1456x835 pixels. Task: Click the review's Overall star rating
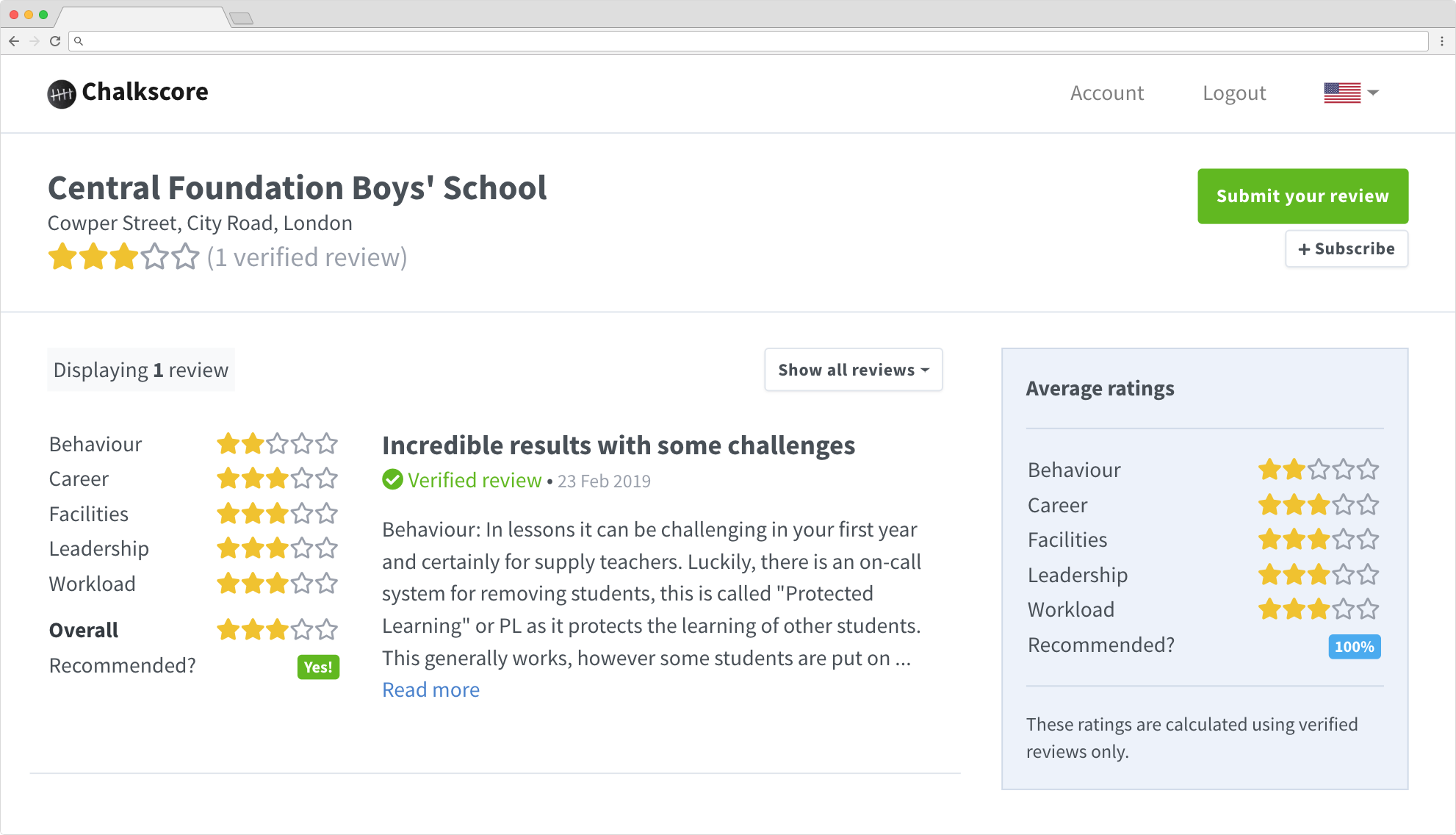pyautogui.click(x=277, y=630)
